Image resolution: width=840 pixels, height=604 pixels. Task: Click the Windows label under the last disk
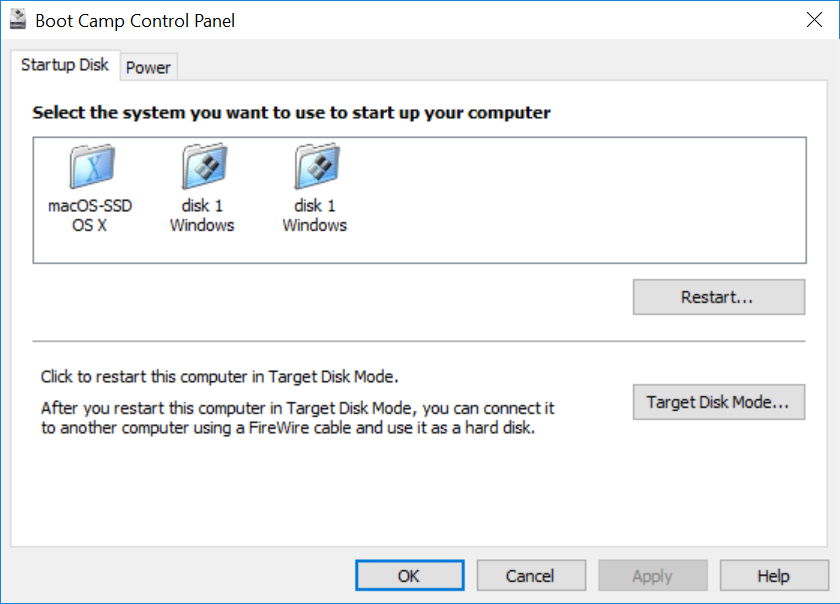[314, 225]
